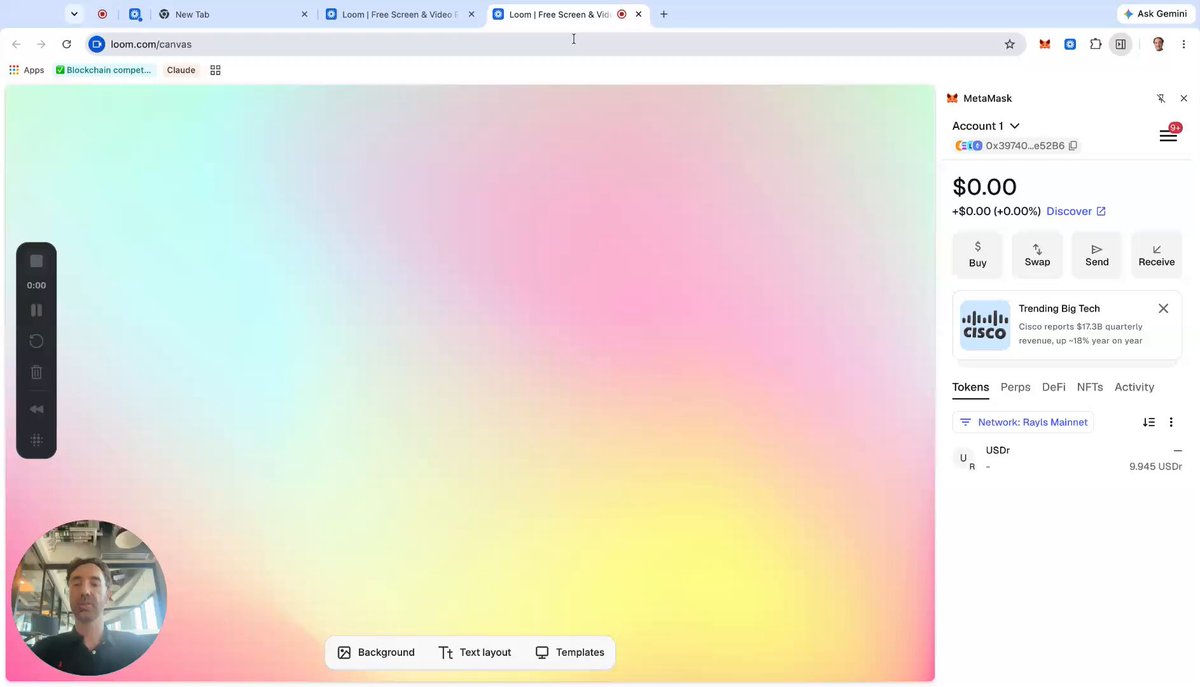Expand the Account 1 selector

coord(986,126)
